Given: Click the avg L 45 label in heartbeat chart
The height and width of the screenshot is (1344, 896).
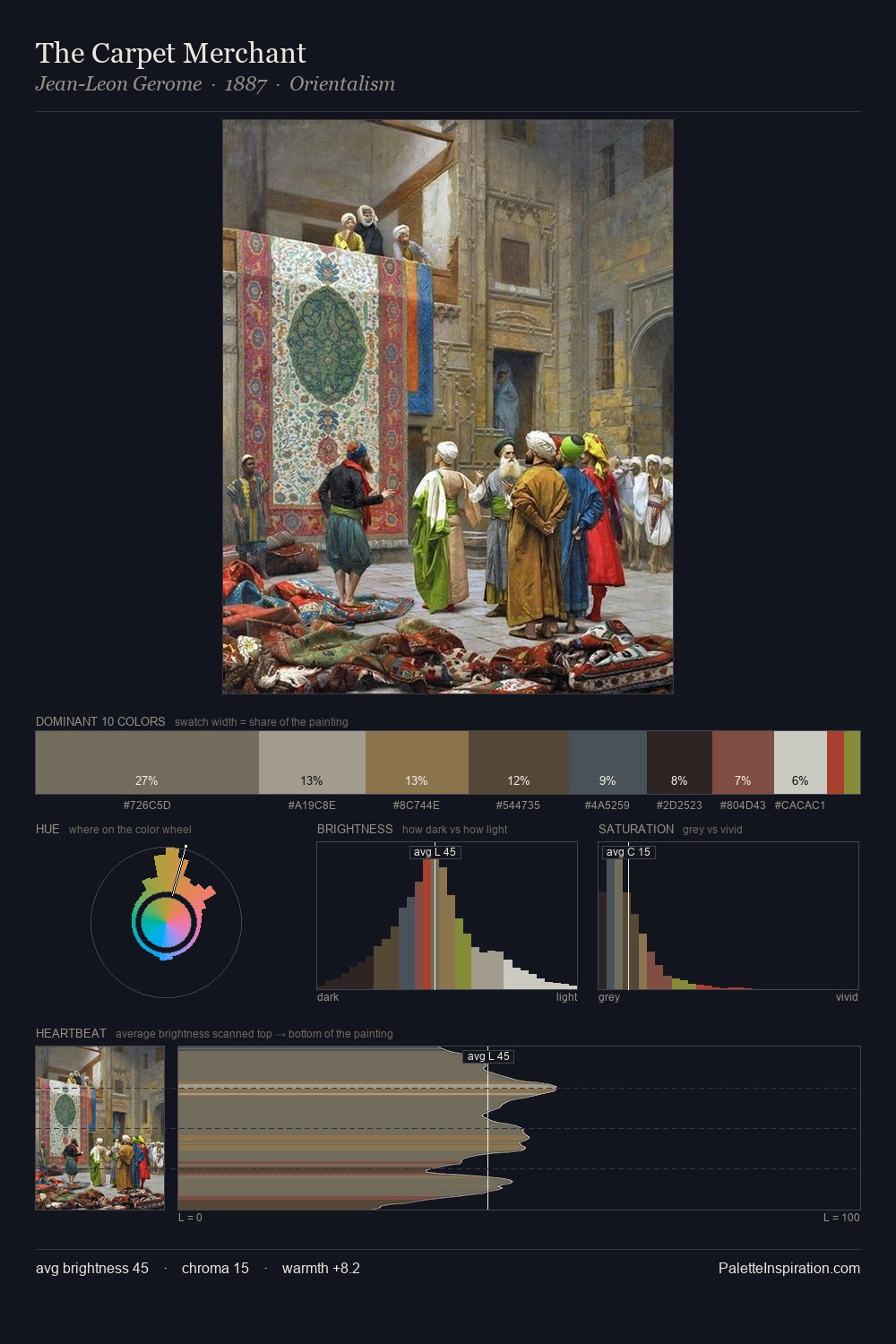Looking at the screenshot, I should click(488, 1056).
